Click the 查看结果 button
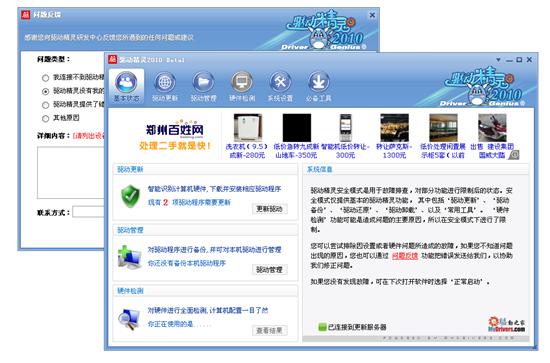This screenshot has height=363, width=550. coord(269,330)
